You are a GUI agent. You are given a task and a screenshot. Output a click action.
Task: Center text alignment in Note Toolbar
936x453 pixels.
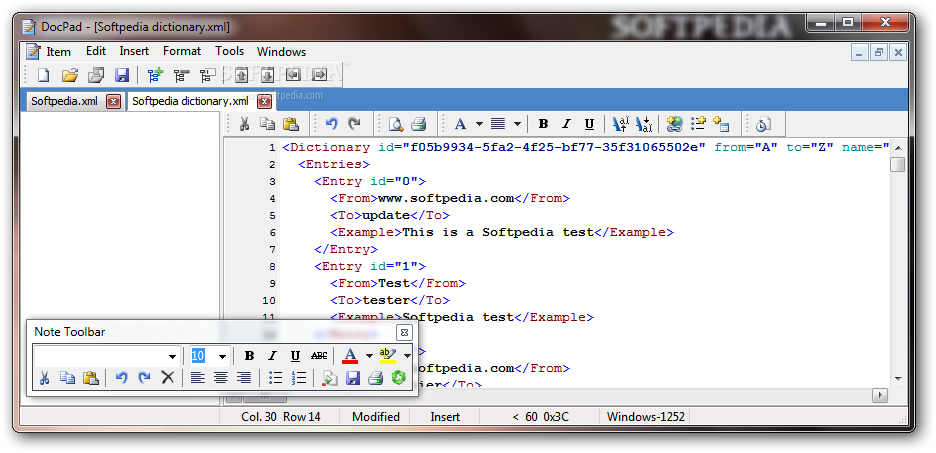[221, 377]
